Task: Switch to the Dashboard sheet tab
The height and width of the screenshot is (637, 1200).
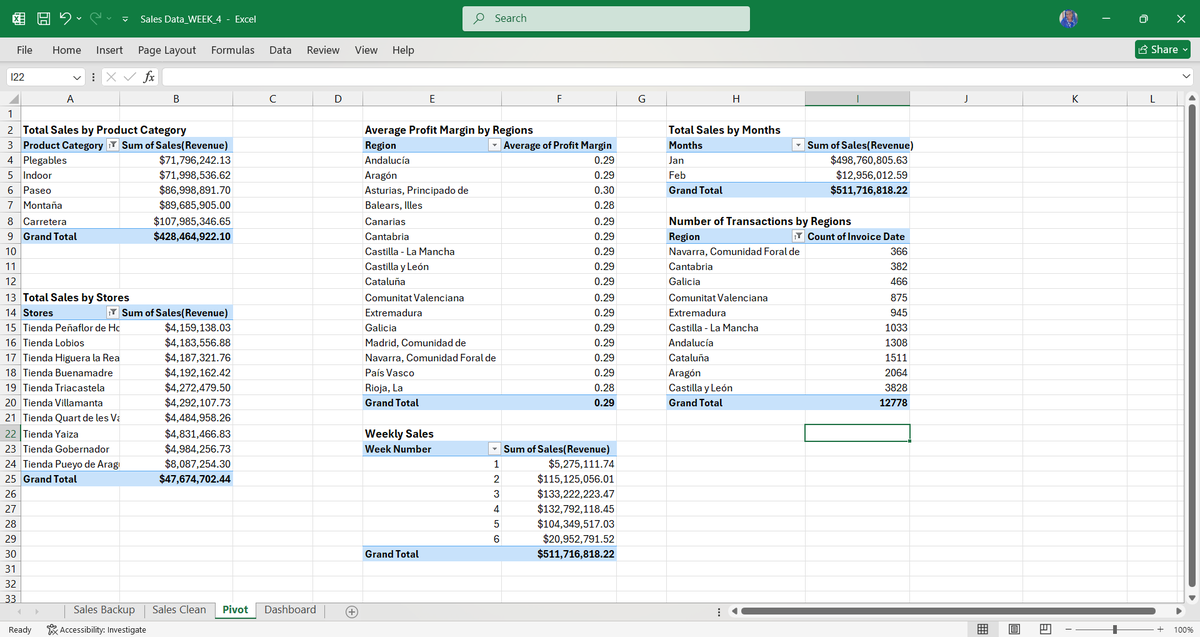Action: point(289,609)
